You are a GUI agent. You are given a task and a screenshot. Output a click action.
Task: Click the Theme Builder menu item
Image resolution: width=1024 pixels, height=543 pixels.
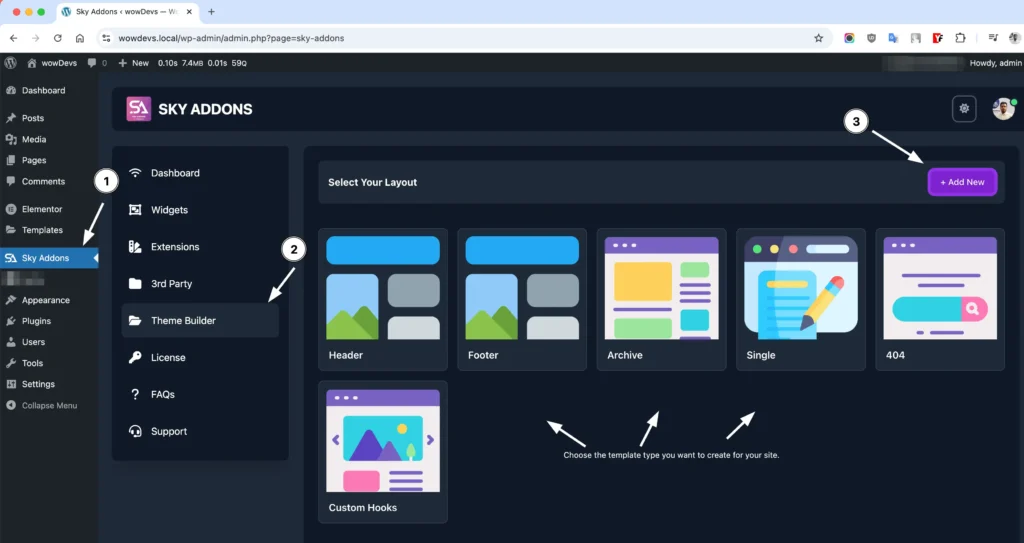[200, 320]
